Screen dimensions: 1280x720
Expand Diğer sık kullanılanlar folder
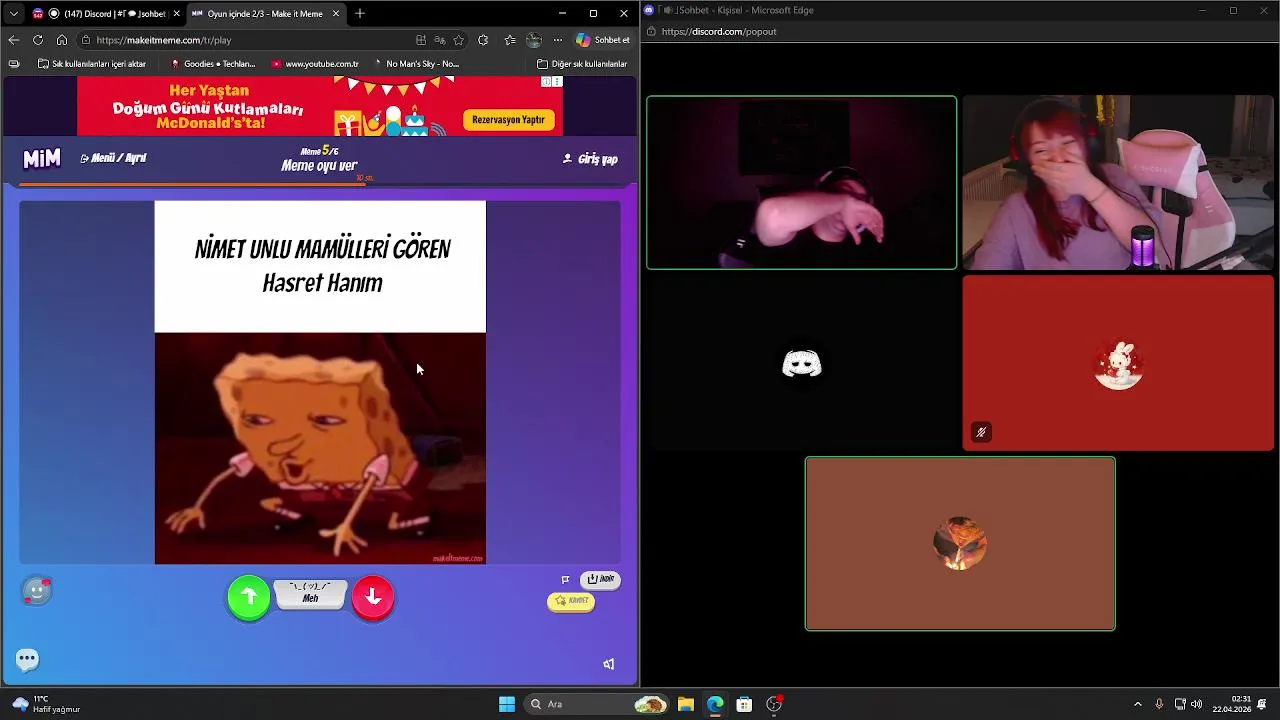pos(582,64)
